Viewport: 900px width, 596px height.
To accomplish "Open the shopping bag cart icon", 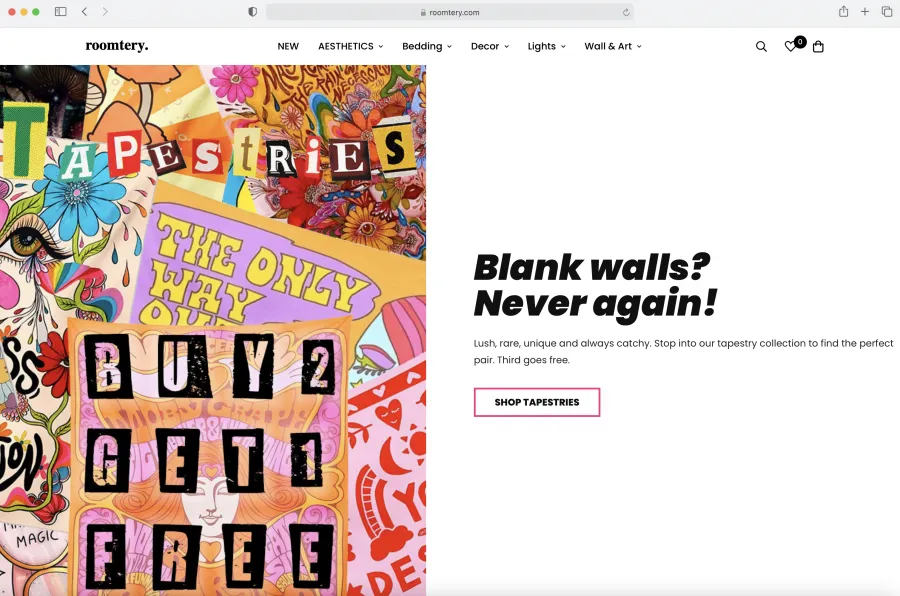I will [x=818, y=47].
